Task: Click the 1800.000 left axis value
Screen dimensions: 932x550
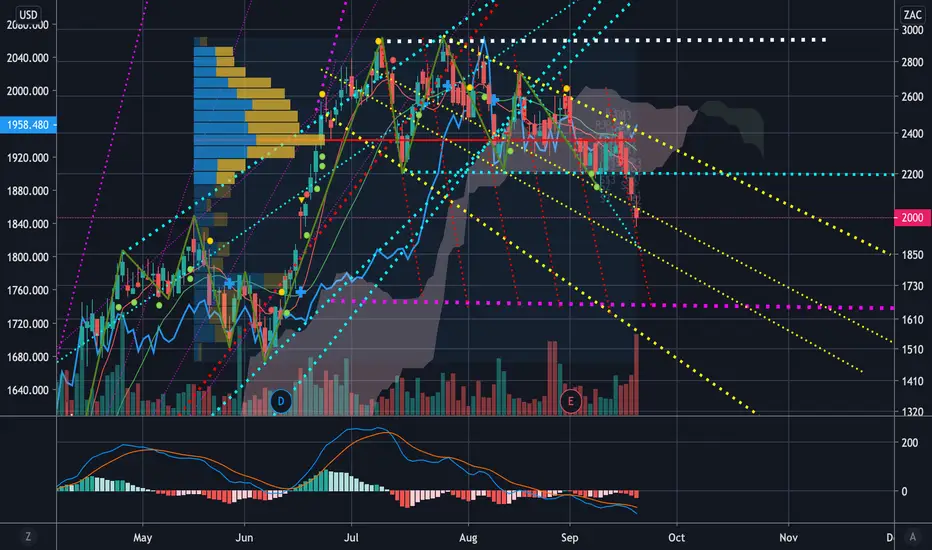Action: tap(27, 257)
